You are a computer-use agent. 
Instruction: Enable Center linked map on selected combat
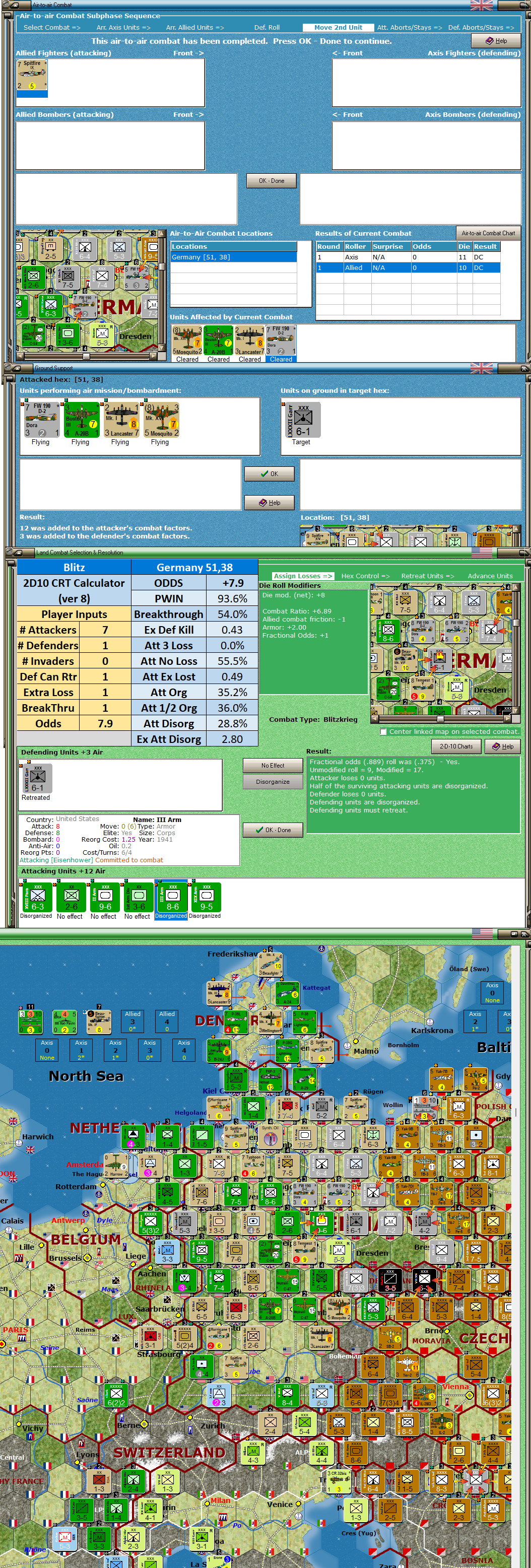click(x=383, y=732)
